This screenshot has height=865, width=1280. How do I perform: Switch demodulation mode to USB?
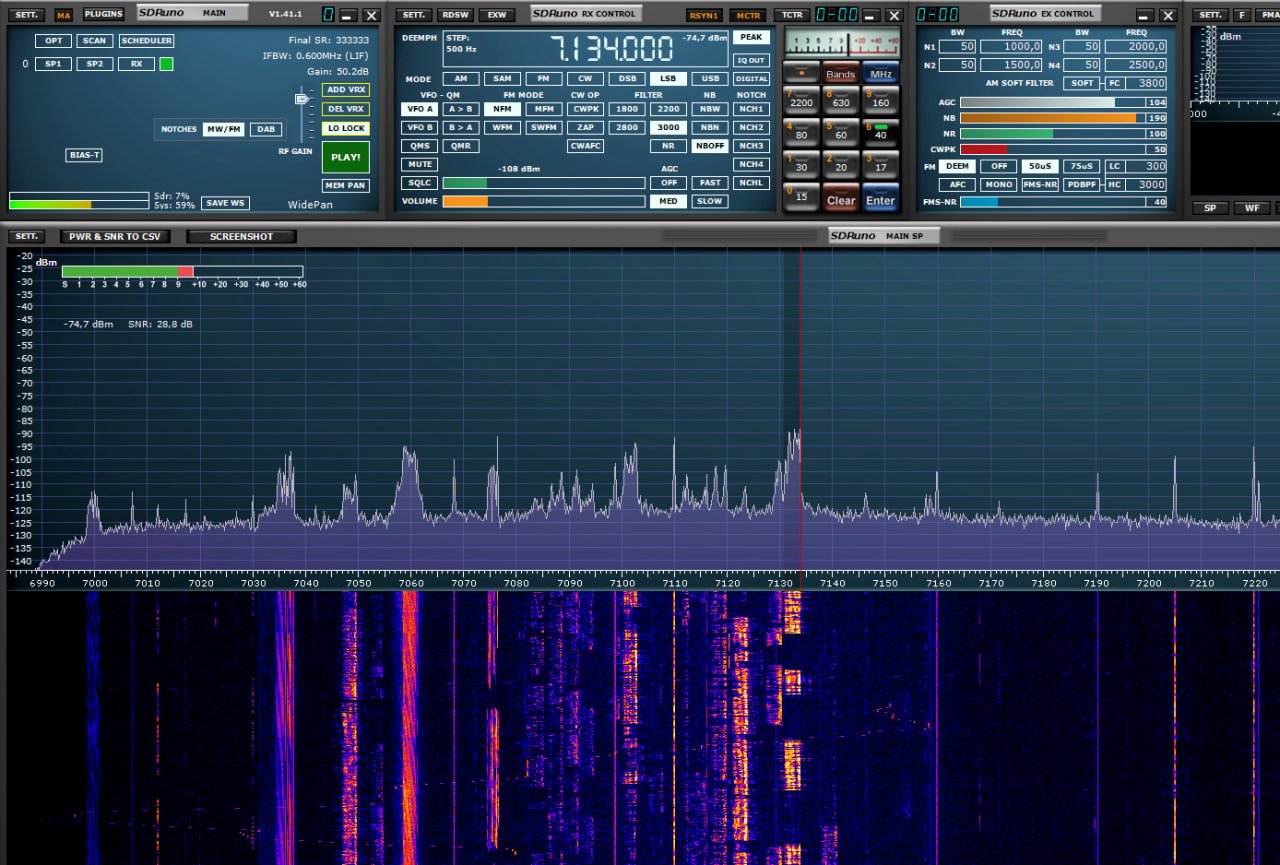[709, 79]
